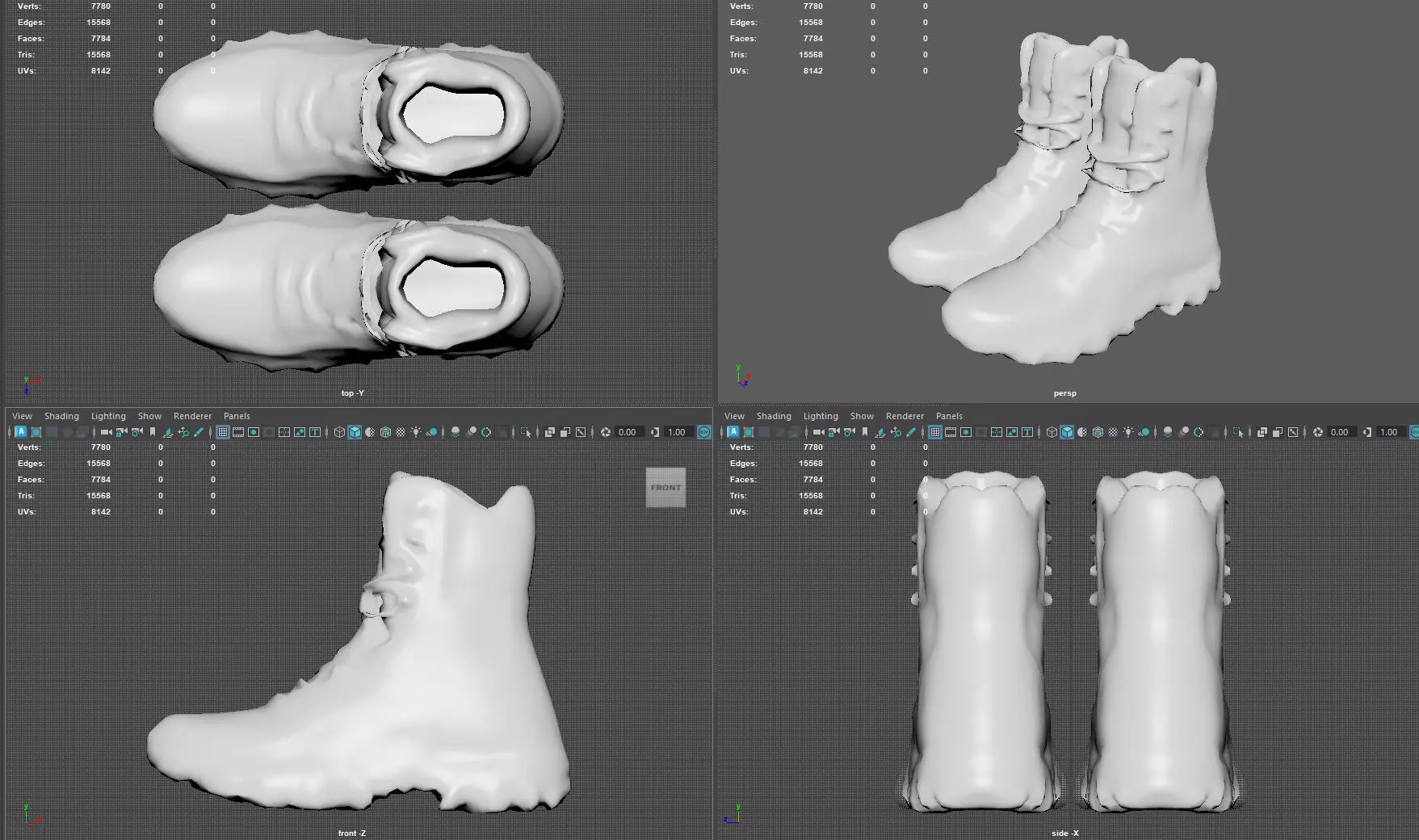Viewport: 1419px width, 840px height.
Task: Open Panels menu in side panel
Action: pos(949,416)
